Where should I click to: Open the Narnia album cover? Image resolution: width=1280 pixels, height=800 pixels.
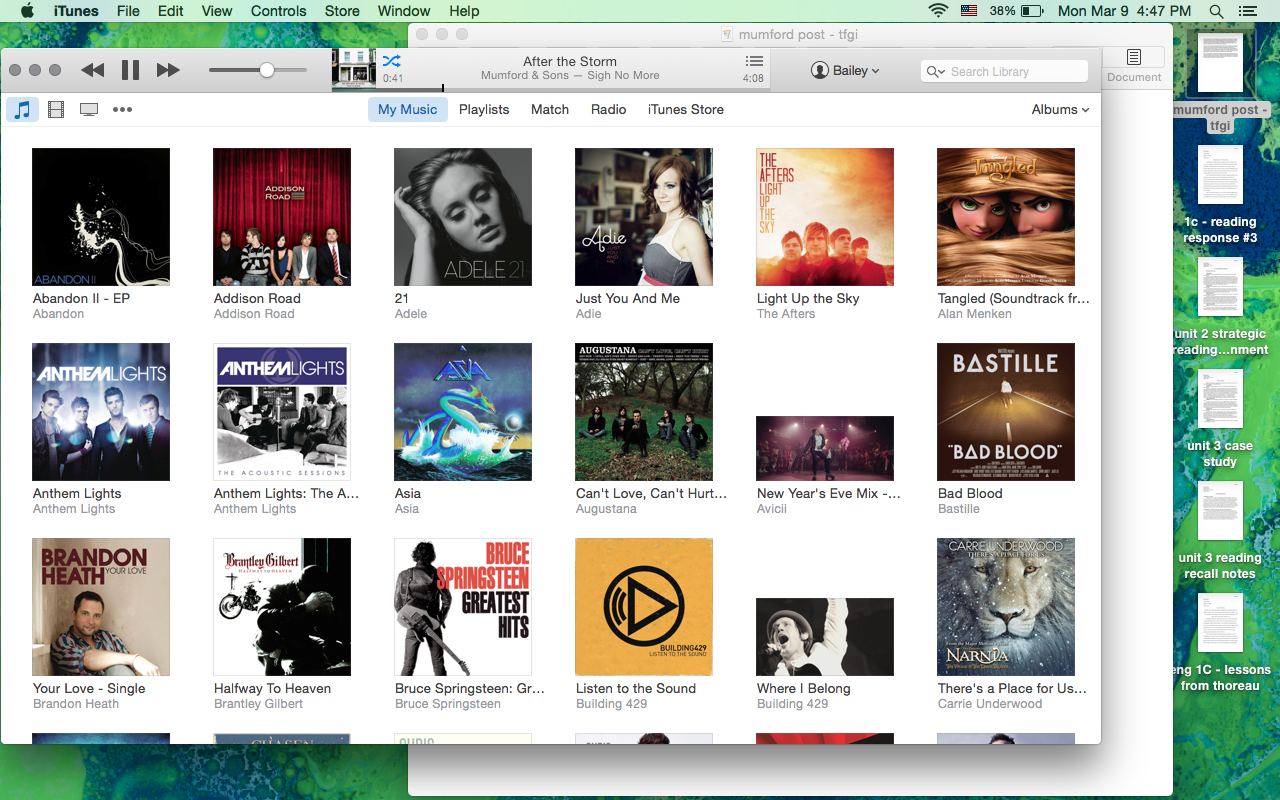1006,607
